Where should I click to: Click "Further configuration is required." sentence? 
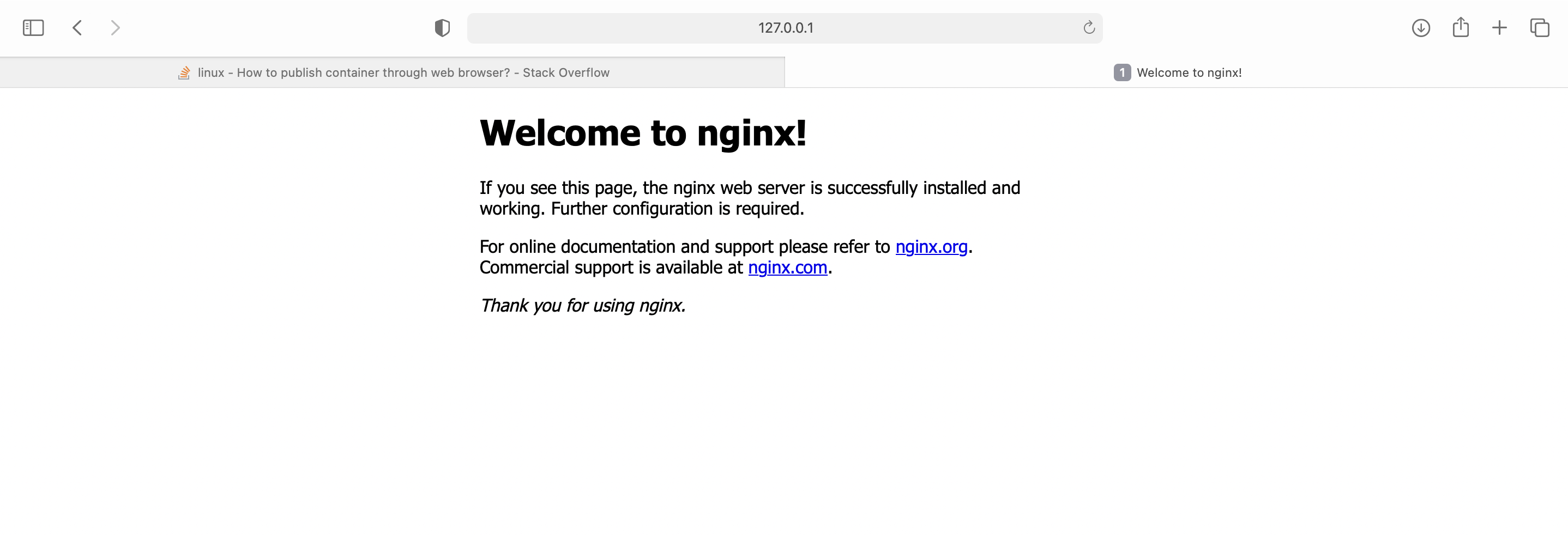677,209
